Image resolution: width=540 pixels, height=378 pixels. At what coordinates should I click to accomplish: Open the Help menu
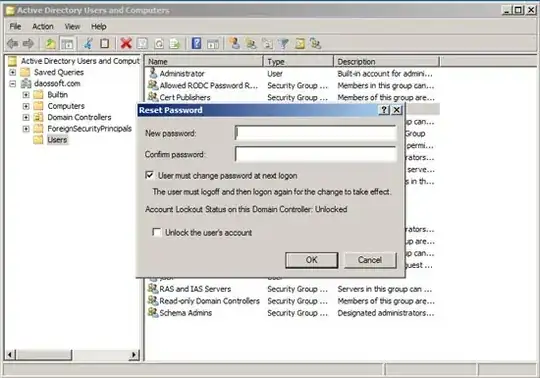[x=98, y=27]
